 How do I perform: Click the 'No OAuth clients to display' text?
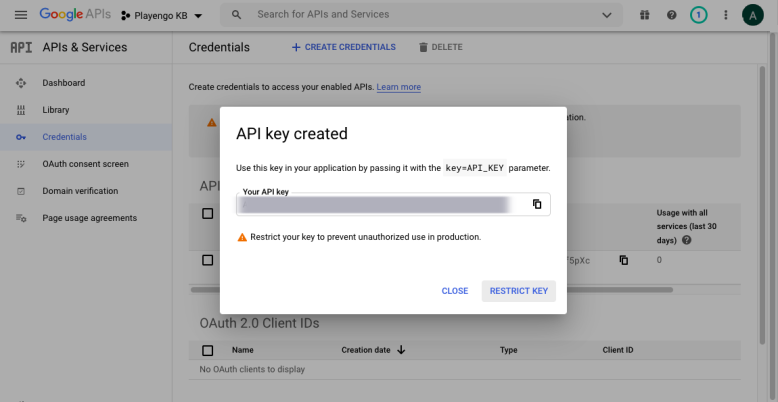pos(252,369)
